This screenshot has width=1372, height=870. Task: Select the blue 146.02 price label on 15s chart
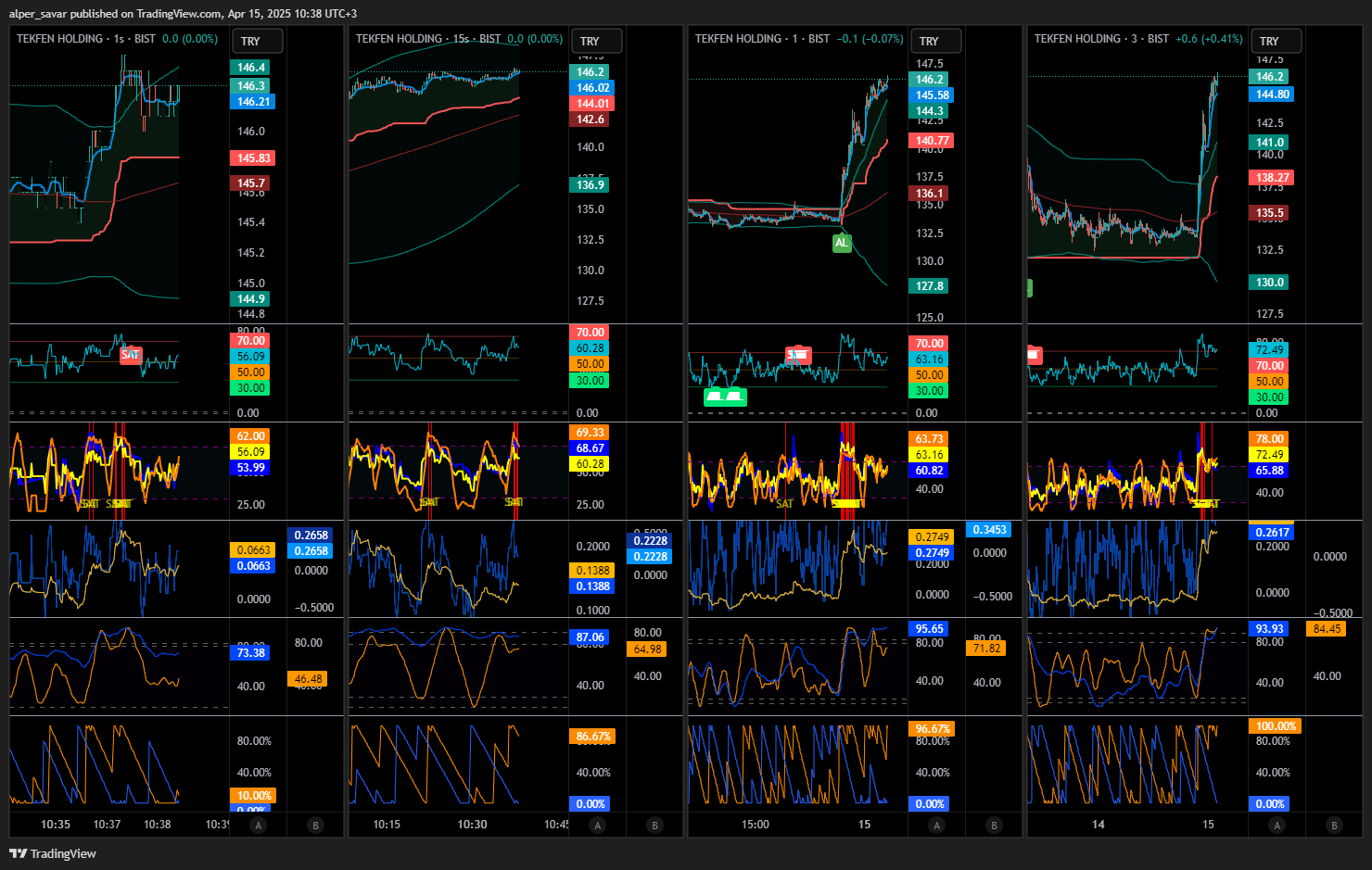[x=591, y=88]
